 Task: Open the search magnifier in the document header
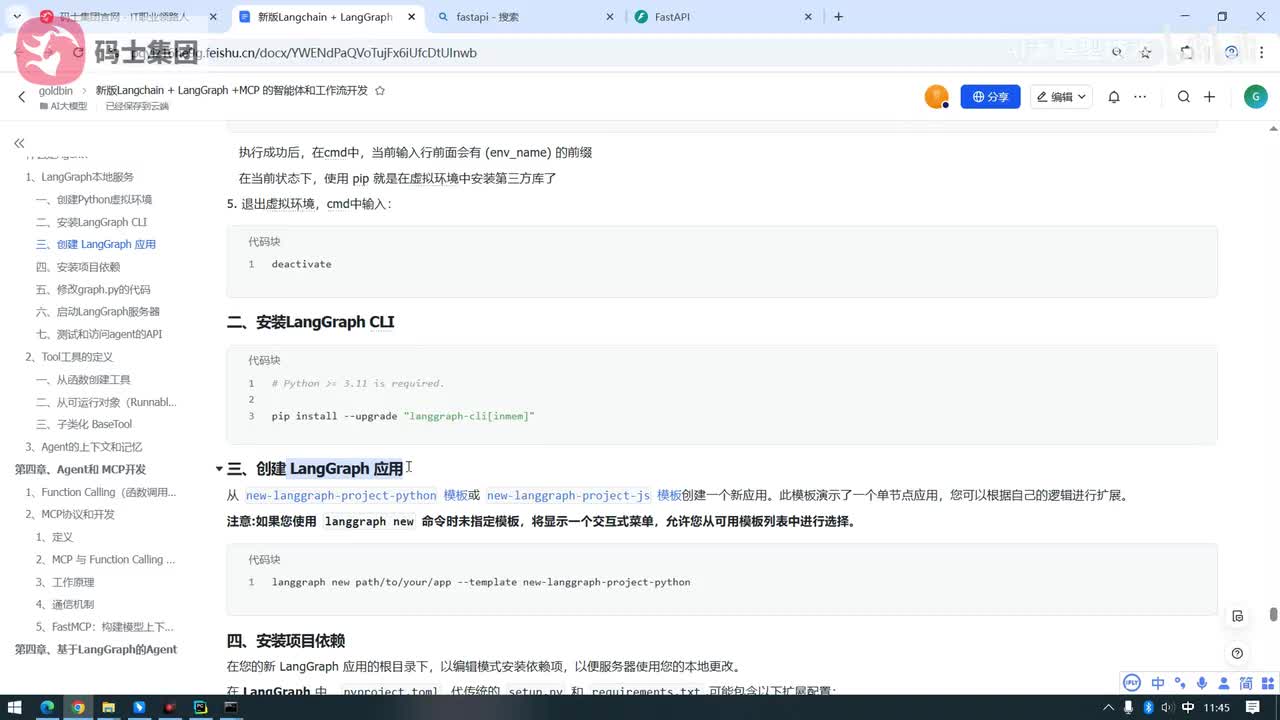point(1184,97)
